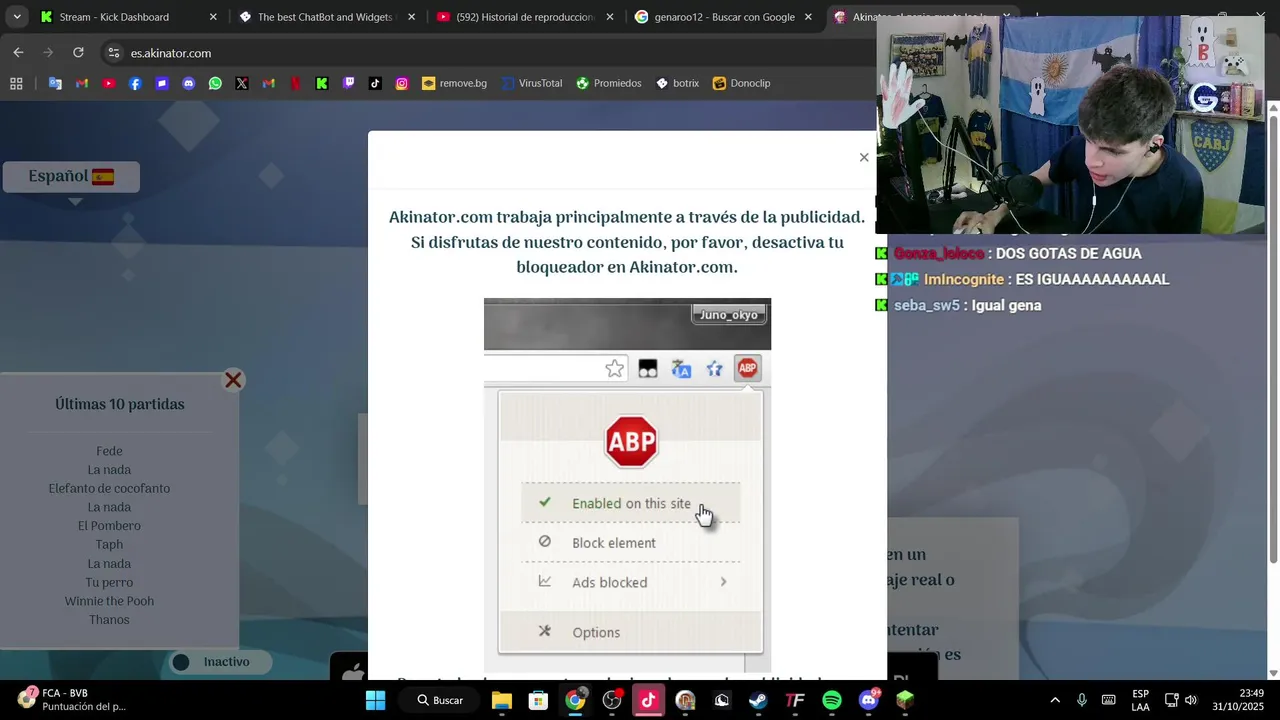Screen dimensions: 1280x720
Task: Open the Donoclip bookmark
Action: pos(742,83)
